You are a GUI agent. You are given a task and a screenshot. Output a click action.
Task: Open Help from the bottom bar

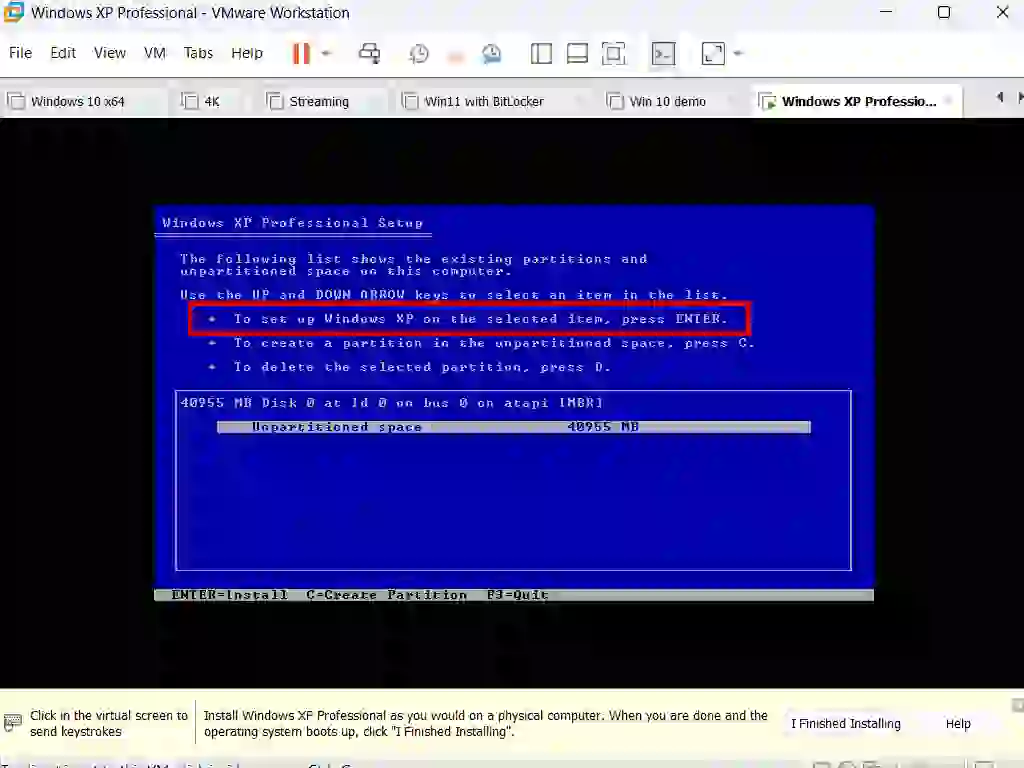pyautogui.click(x=957, y=723)
